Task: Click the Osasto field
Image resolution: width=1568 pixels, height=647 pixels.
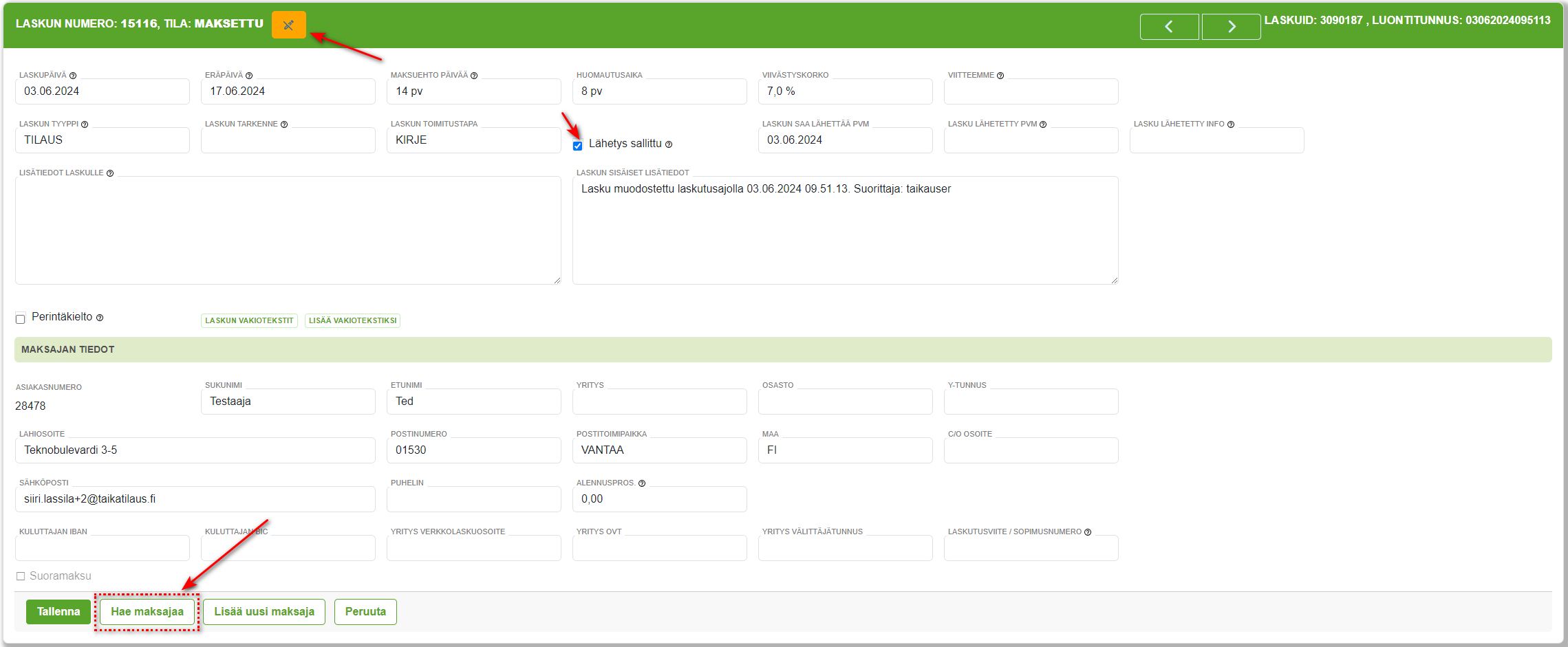Action: coord(846,402)
